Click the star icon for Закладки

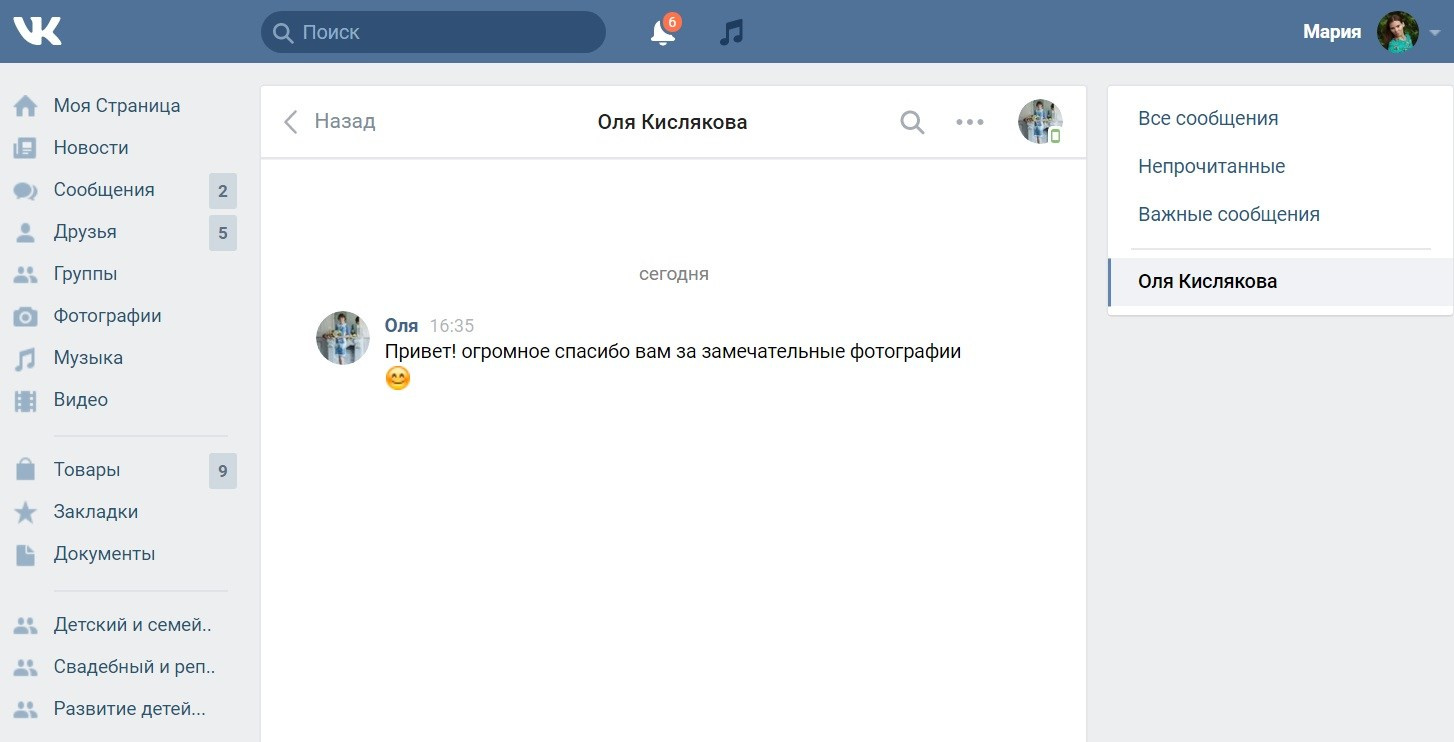coord(25,512)
